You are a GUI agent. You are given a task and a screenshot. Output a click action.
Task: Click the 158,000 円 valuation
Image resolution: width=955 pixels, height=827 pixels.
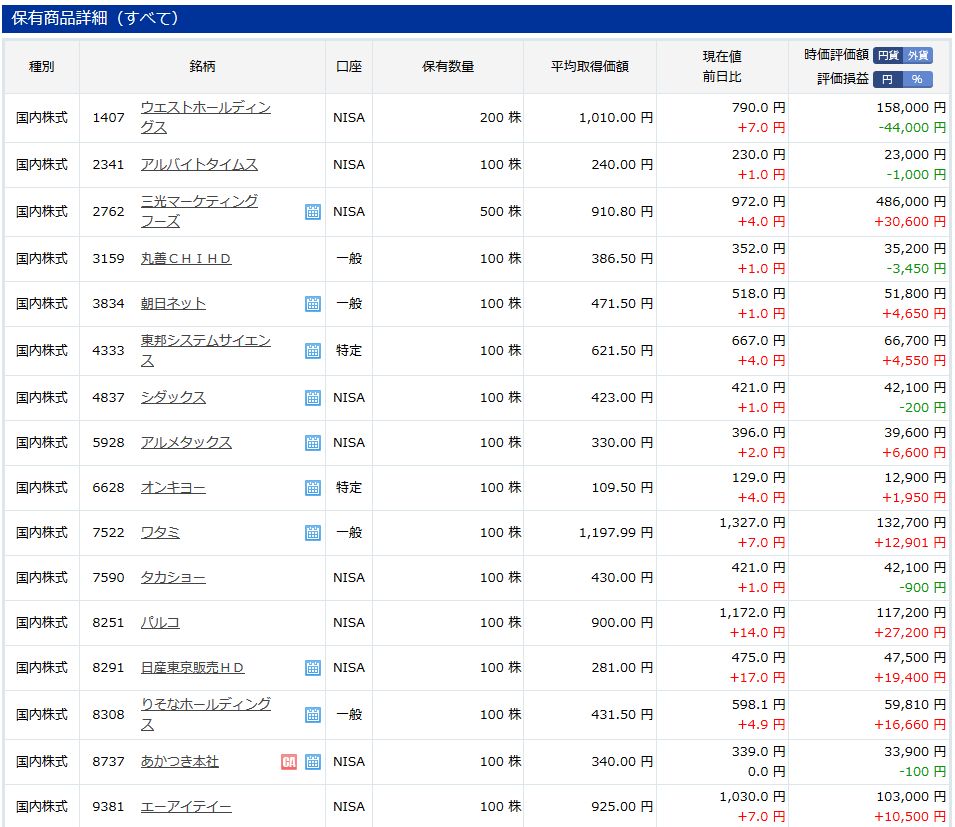[x=911, y=108]
